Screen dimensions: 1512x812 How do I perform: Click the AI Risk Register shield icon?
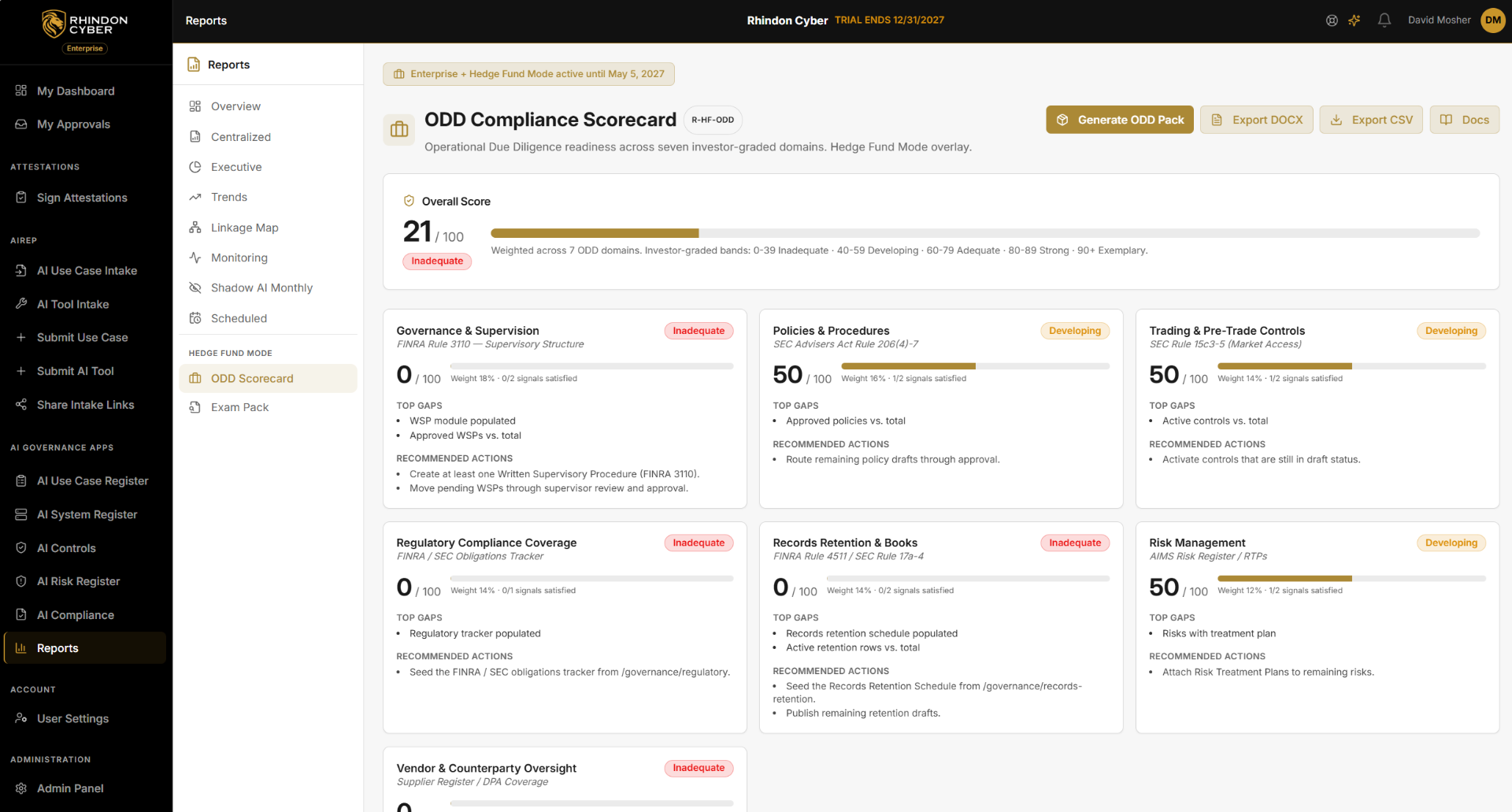(x=21, y=581)
